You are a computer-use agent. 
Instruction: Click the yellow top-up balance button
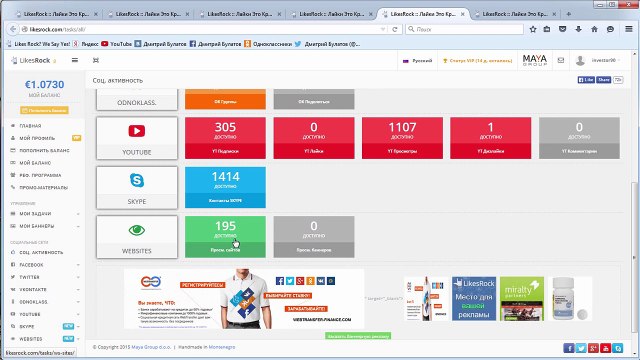click(44, 110)
